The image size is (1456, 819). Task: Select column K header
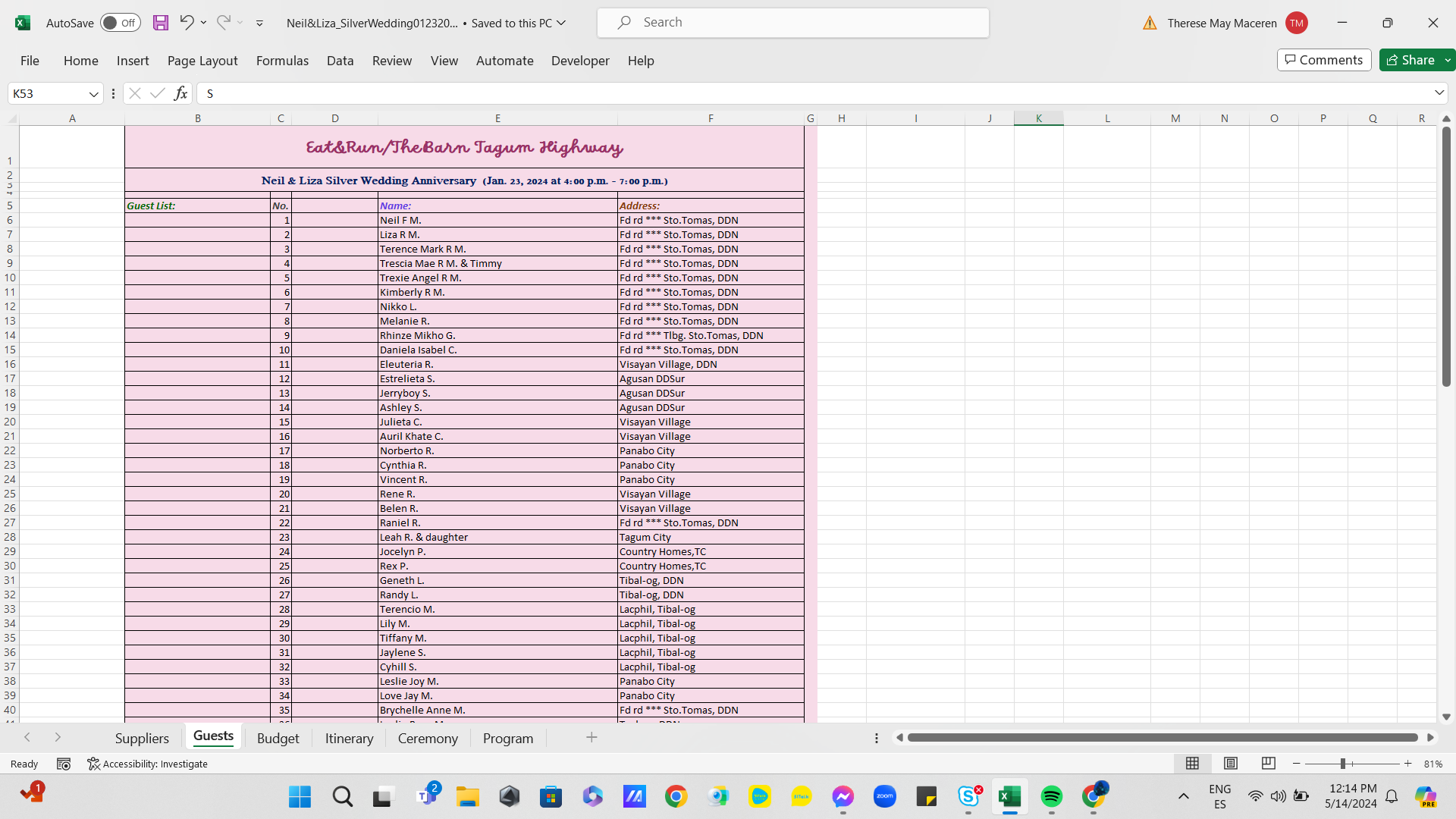pyautogui.click(x=1039, y=118)
